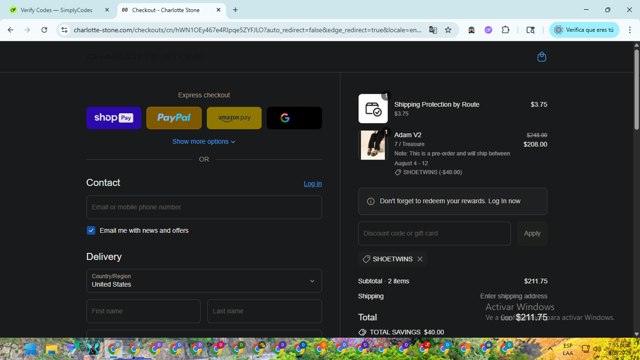This screenshot has height=360, width=640.
Task: Open the media control toolbar icon
Action: 530,30
